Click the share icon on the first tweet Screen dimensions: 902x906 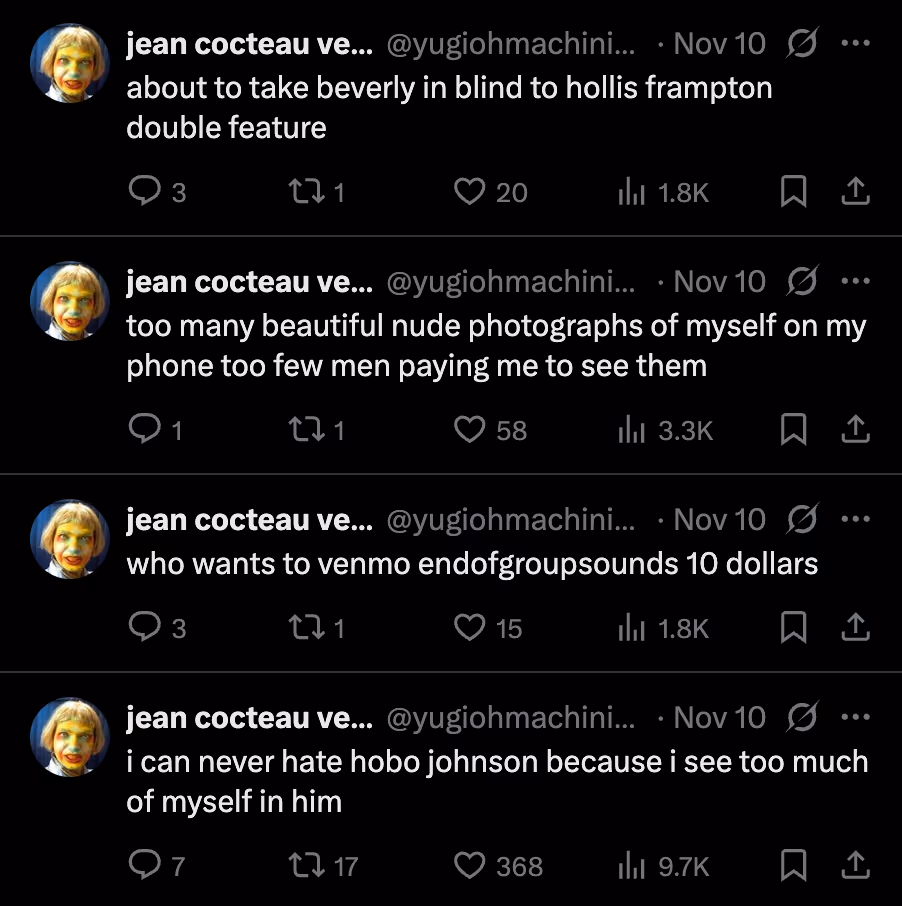click(x=855, y=192)
